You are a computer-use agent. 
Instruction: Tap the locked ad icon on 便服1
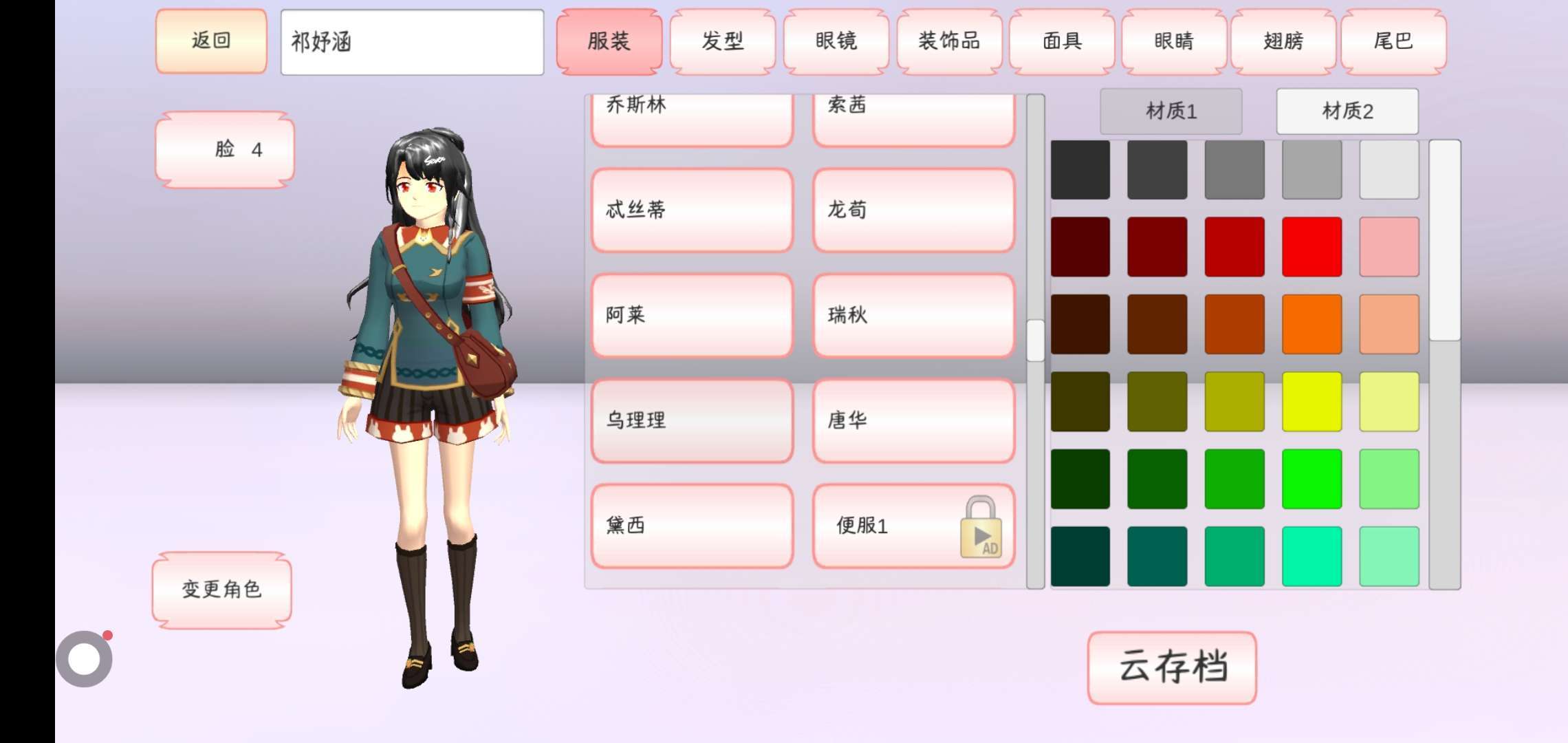[x=981, y=527]
